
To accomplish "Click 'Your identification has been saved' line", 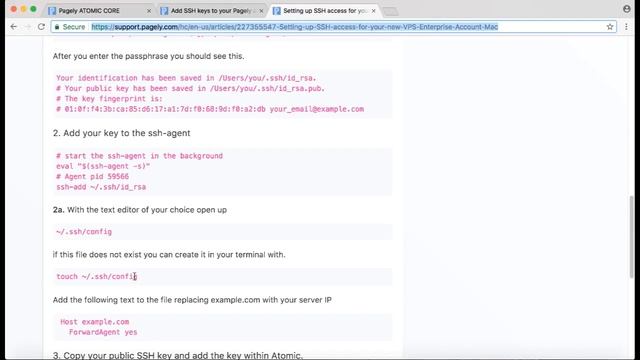I will point(186,78).
